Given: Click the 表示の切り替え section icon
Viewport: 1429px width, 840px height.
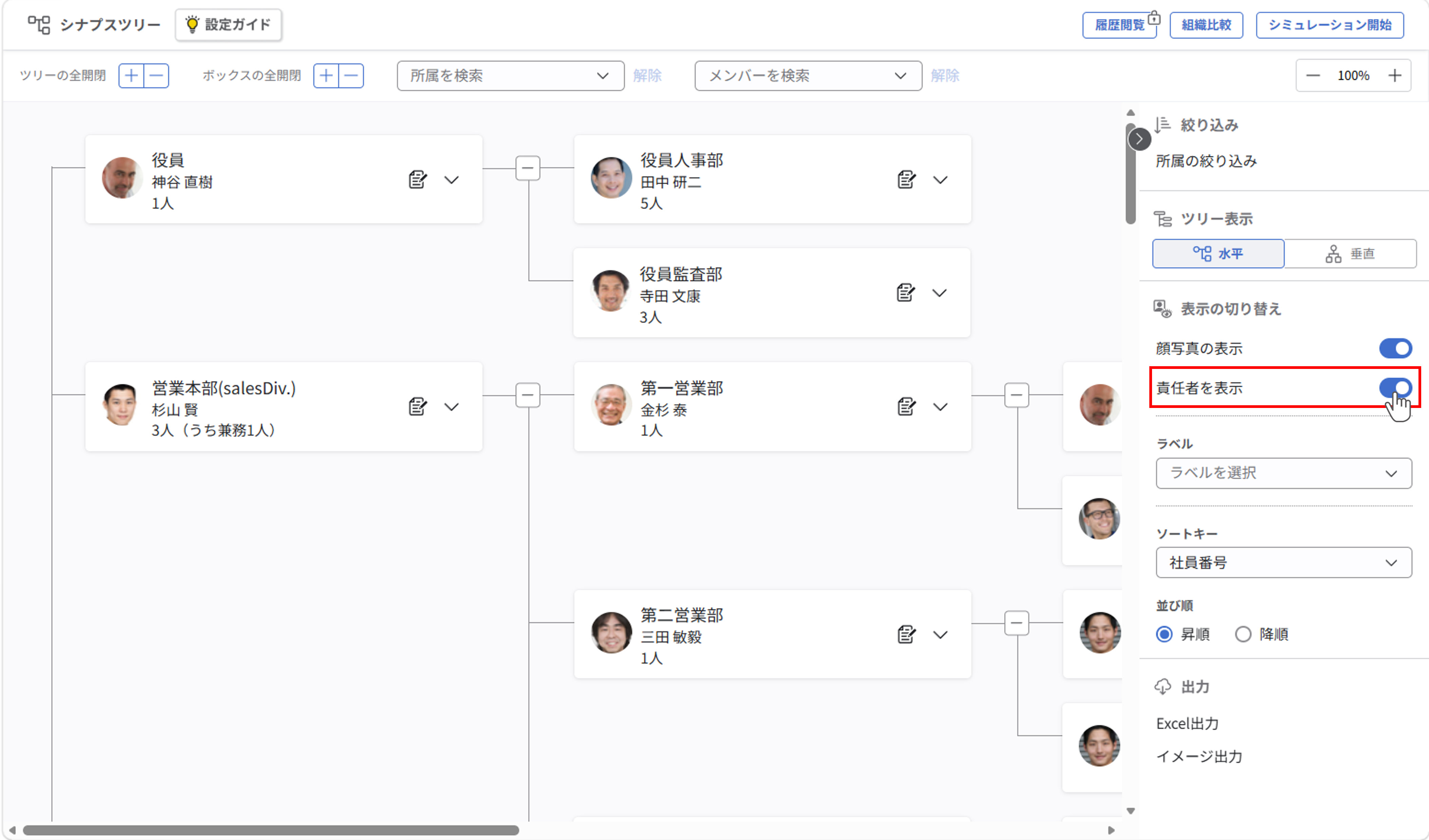Looking at the screenshot, I should coord(1163,309).
